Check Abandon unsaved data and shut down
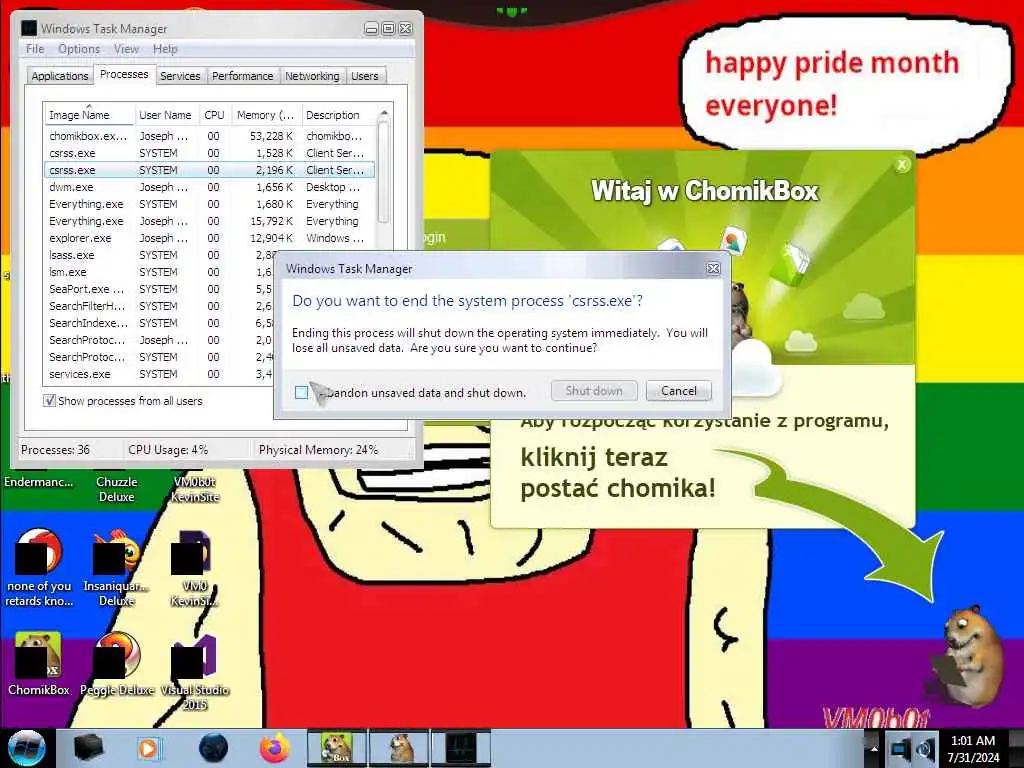Screen dimensions: 1024x768 tap(301, 392)
